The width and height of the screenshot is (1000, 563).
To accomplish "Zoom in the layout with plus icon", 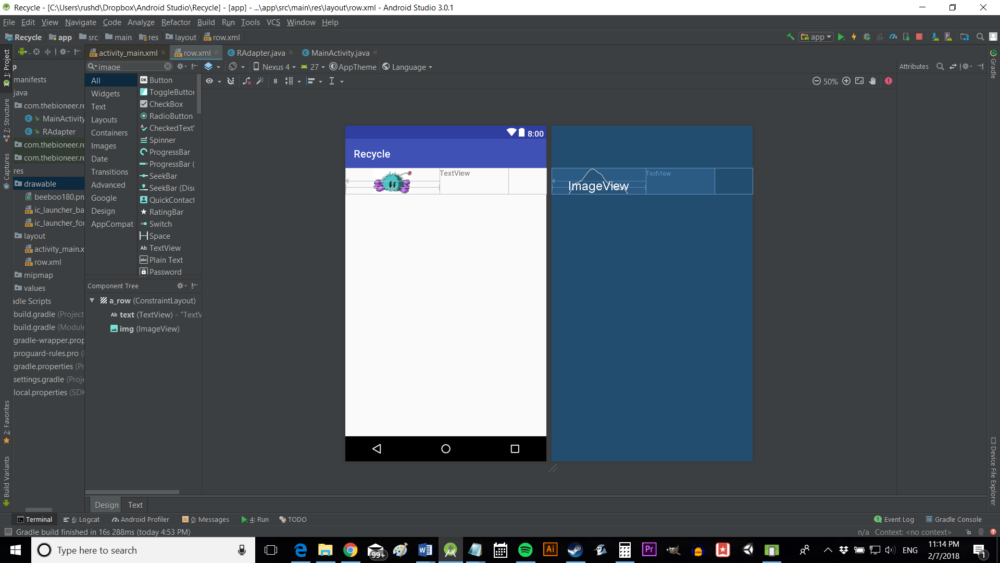I will pyautogui.click(x=846, y=81).
